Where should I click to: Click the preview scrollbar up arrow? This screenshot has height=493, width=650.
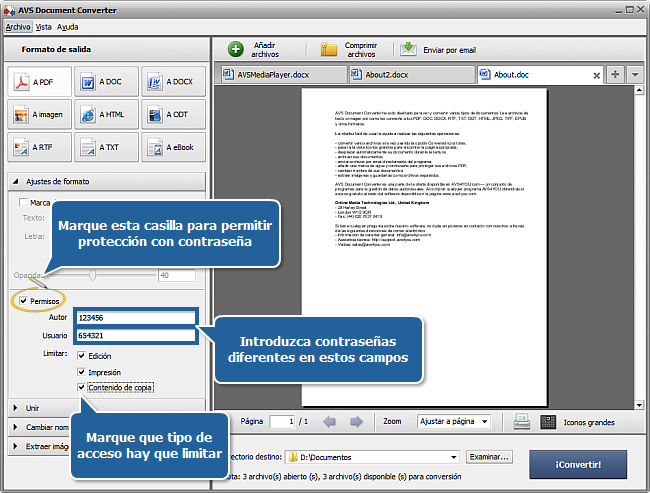coord(639,90)
